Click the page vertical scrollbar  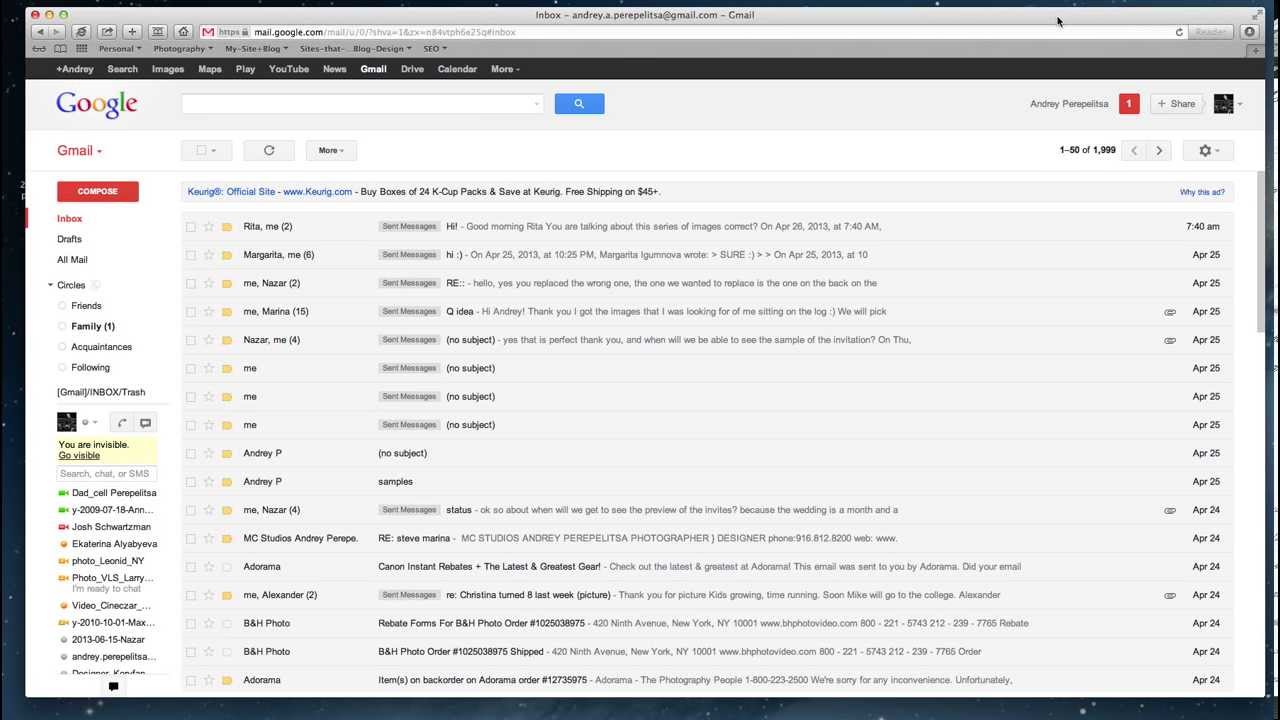1261,250
